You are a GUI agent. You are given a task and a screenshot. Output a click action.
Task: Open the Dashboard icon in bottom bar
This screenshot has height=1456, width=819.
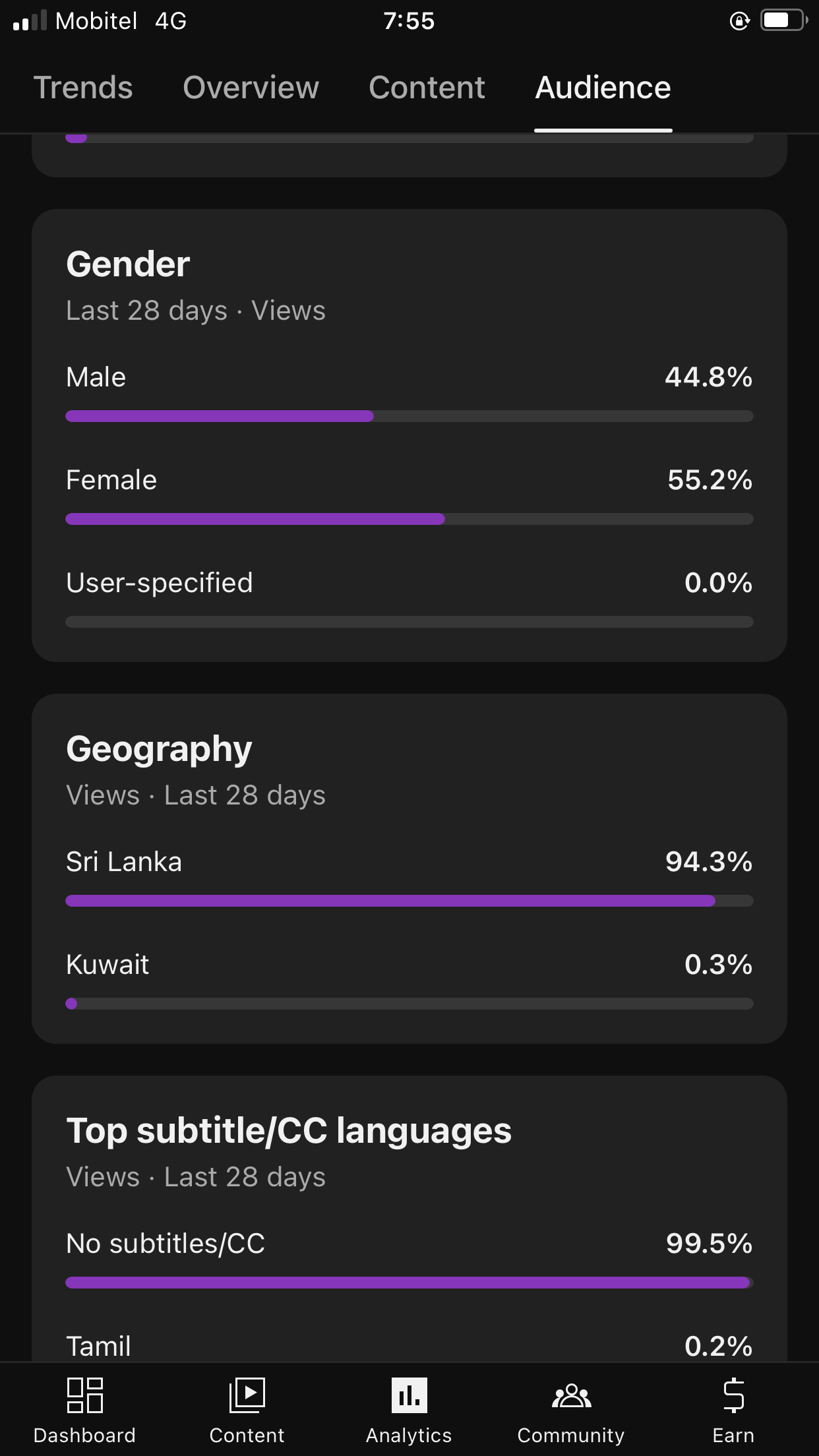point(85,1395)
